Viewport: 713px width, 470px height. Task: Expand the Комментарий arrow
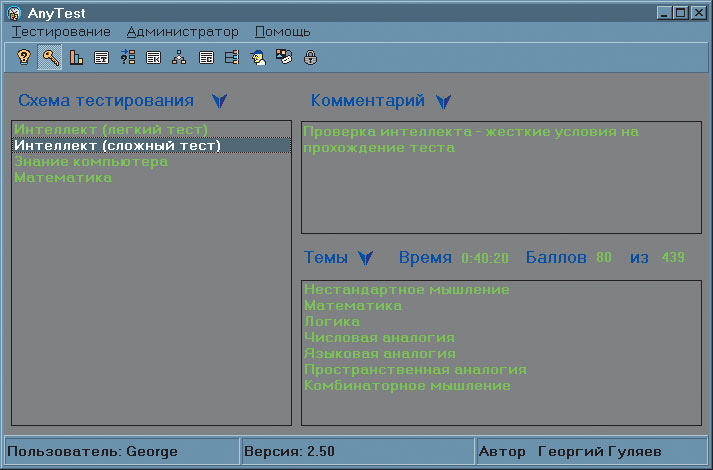444,101
